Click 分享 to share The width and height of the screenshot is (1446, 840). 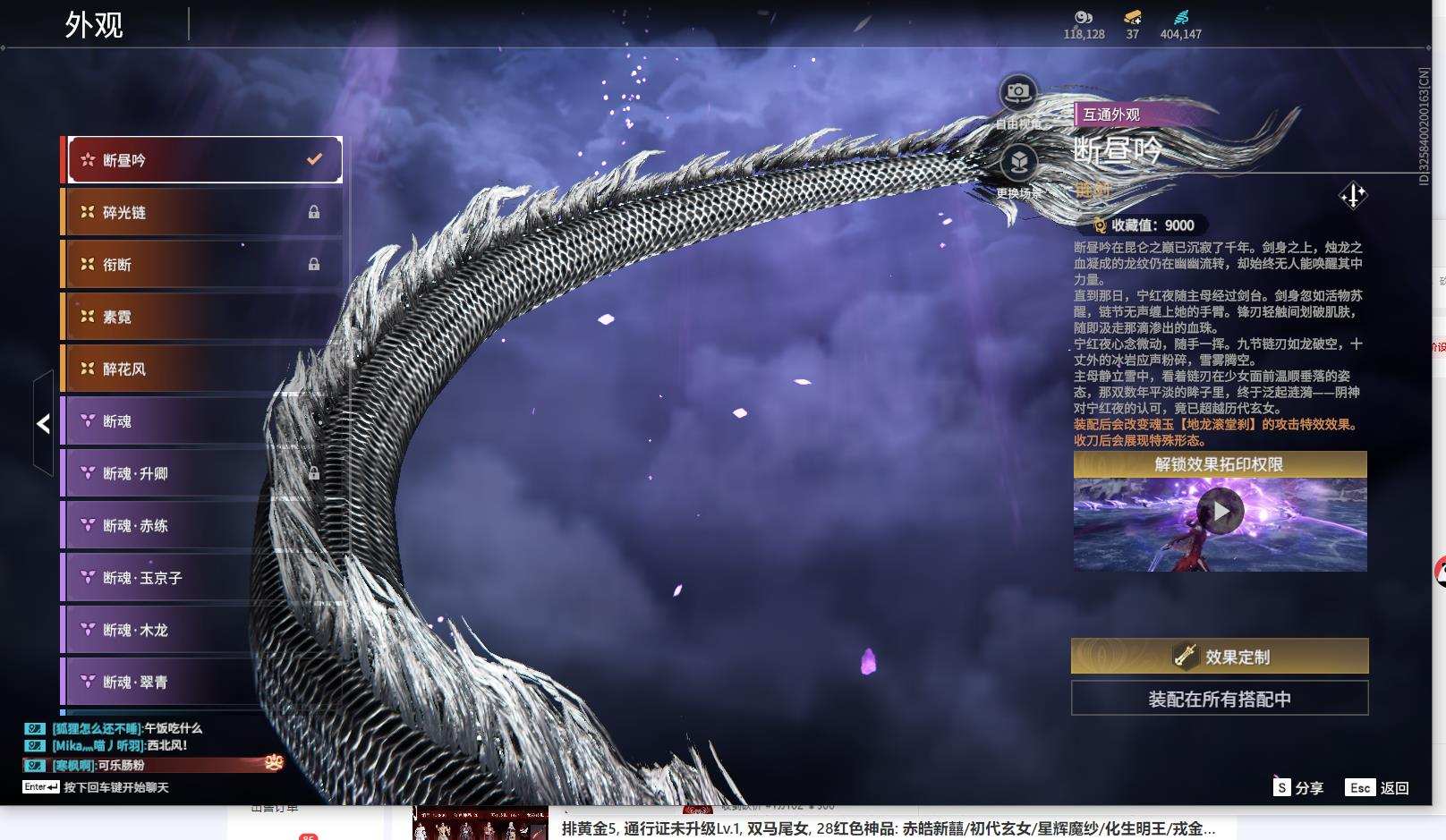click(1309, 788)
